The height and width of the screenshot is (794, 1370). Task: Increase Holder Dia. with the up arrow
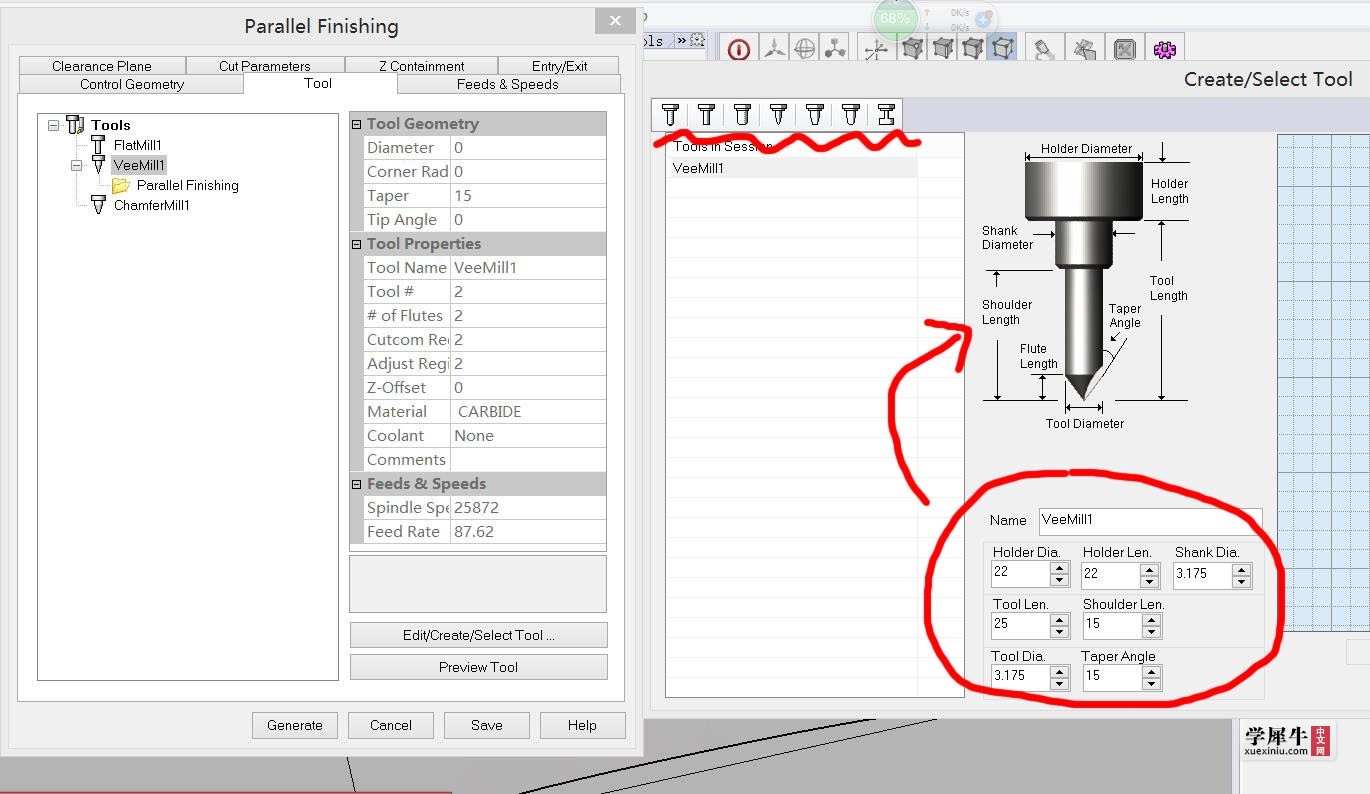(x=1060, y=568)
